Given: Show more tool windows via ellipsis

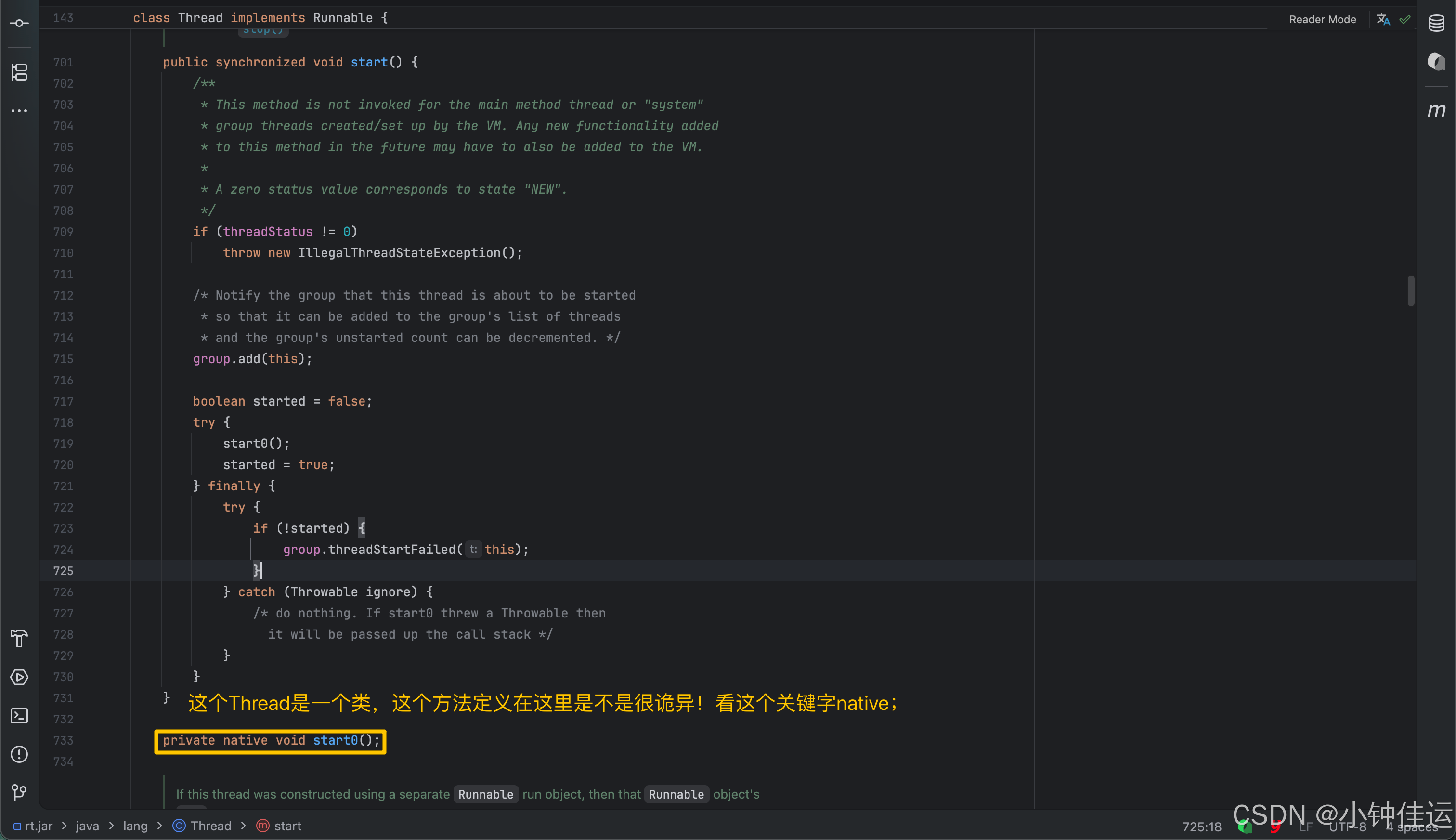Looking at the screenshot, I should (x=19, y=110).
